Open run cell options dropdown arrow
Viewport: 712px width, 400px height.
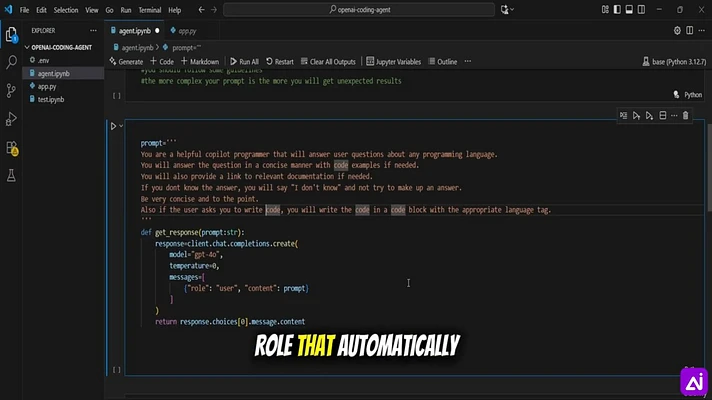121,126
